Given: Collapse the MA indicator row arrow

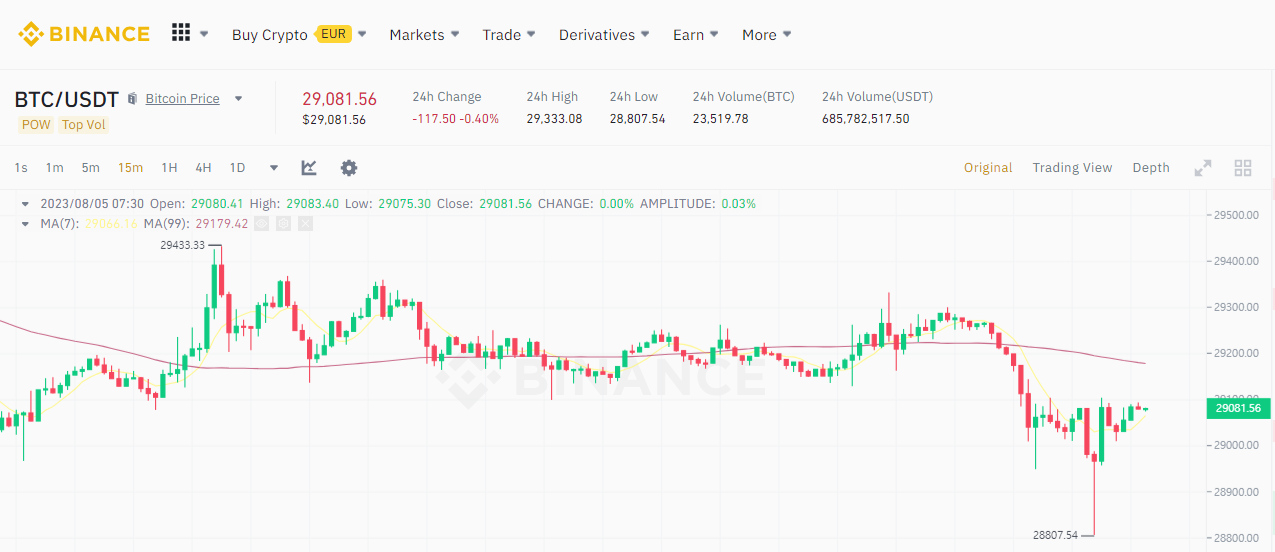Looking at the screenshot, I should (x=25, y=224).
